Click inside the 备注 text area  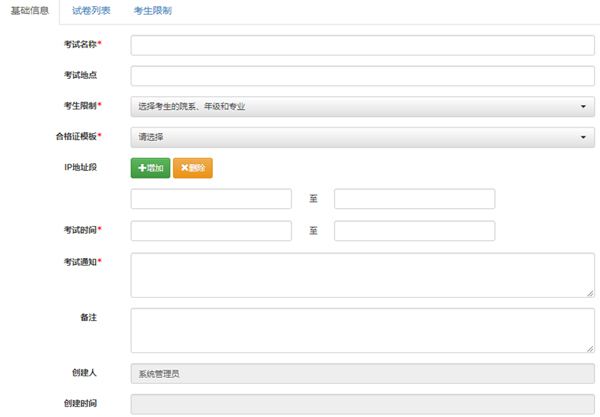pyautogui.click(x=362, y=329)
